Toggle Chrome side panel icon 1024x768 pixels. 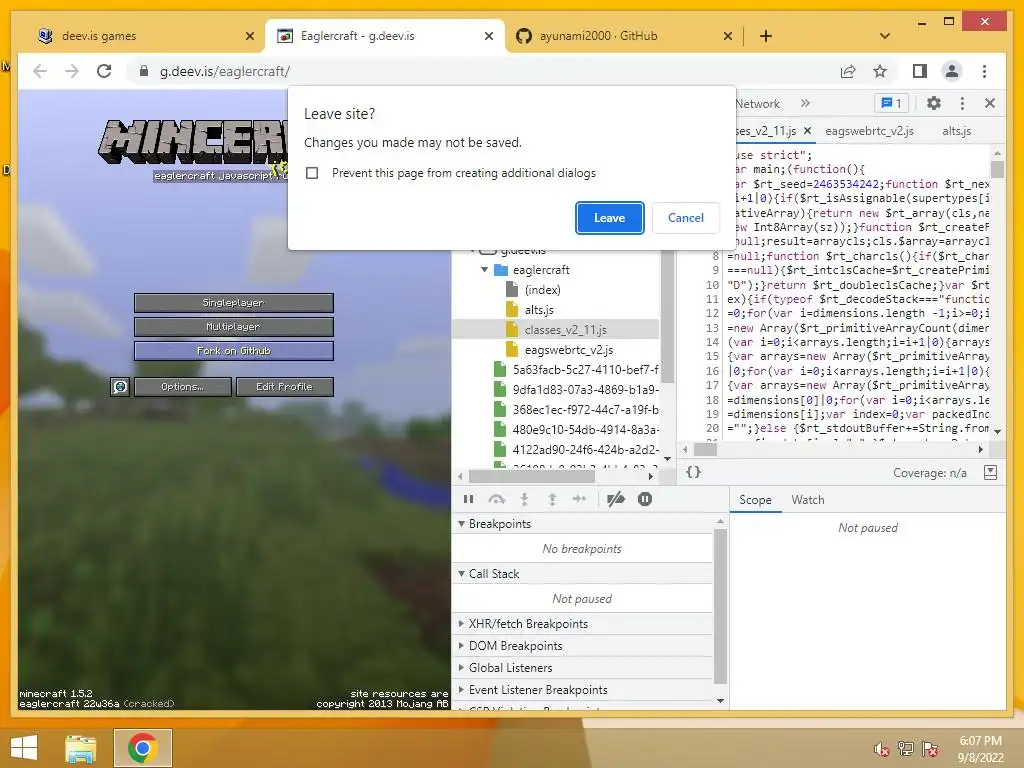[x=920, y=71]
